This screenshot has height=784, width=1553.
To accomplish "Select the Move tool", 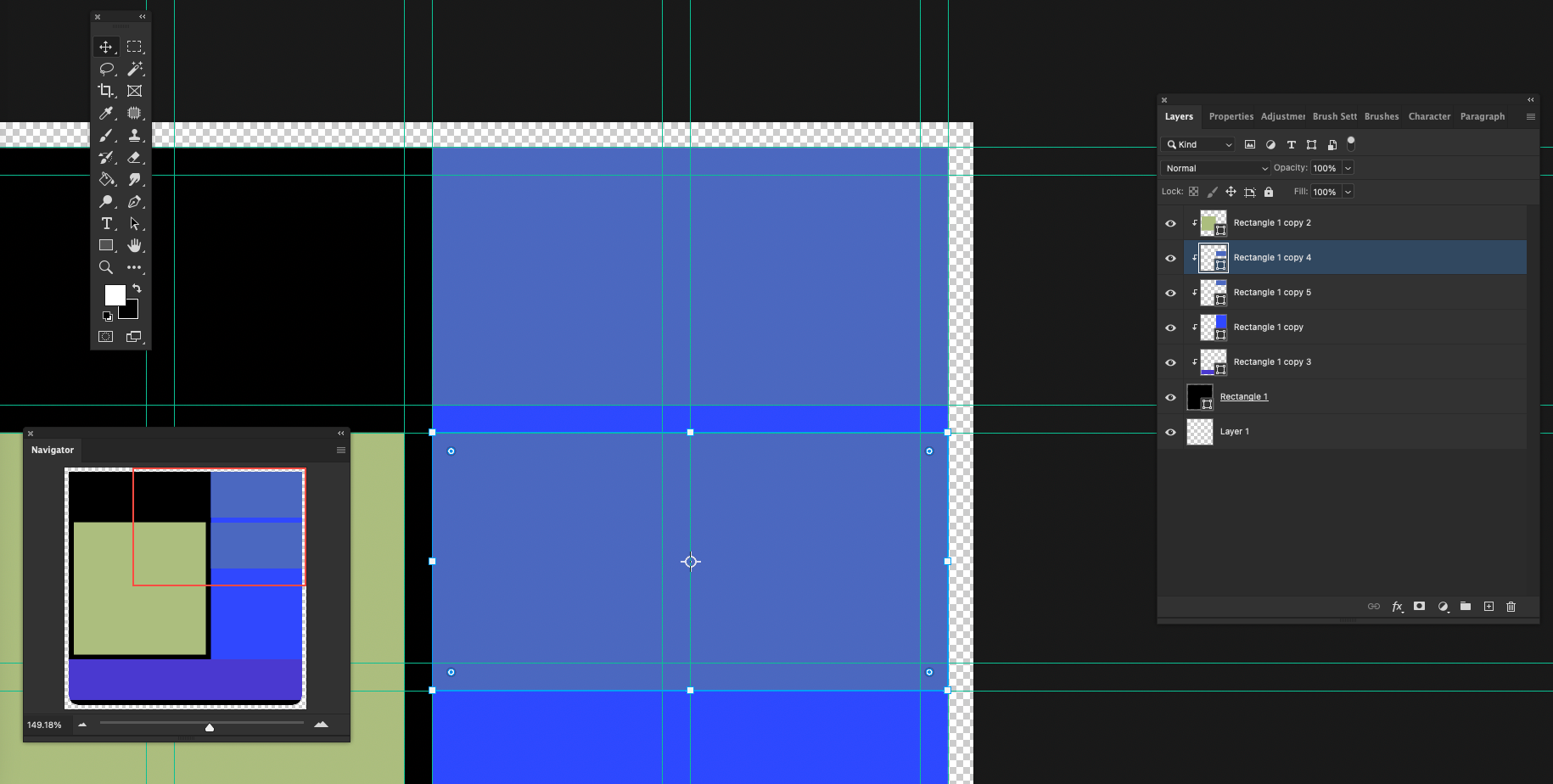I will pyautogui.click(x=106, y=47).
